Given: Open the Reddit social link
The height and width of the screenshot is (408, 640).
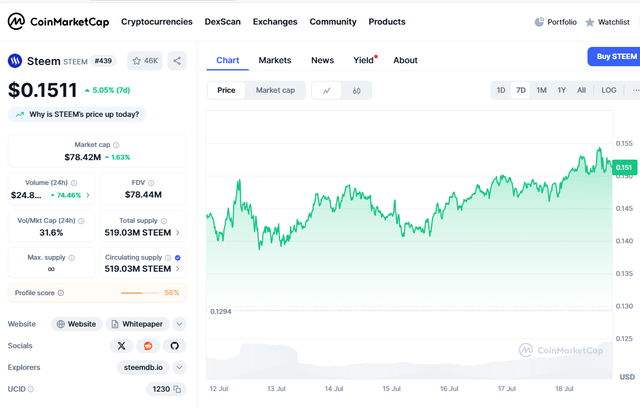Looking at the screenshot, I should click(x=148, y=346).
